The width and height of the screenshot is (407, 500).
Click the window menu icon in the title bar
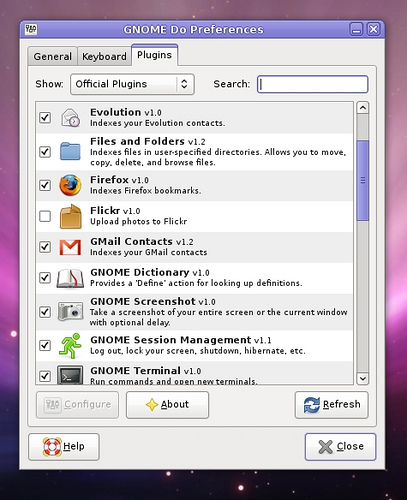[x=31, y=29]
